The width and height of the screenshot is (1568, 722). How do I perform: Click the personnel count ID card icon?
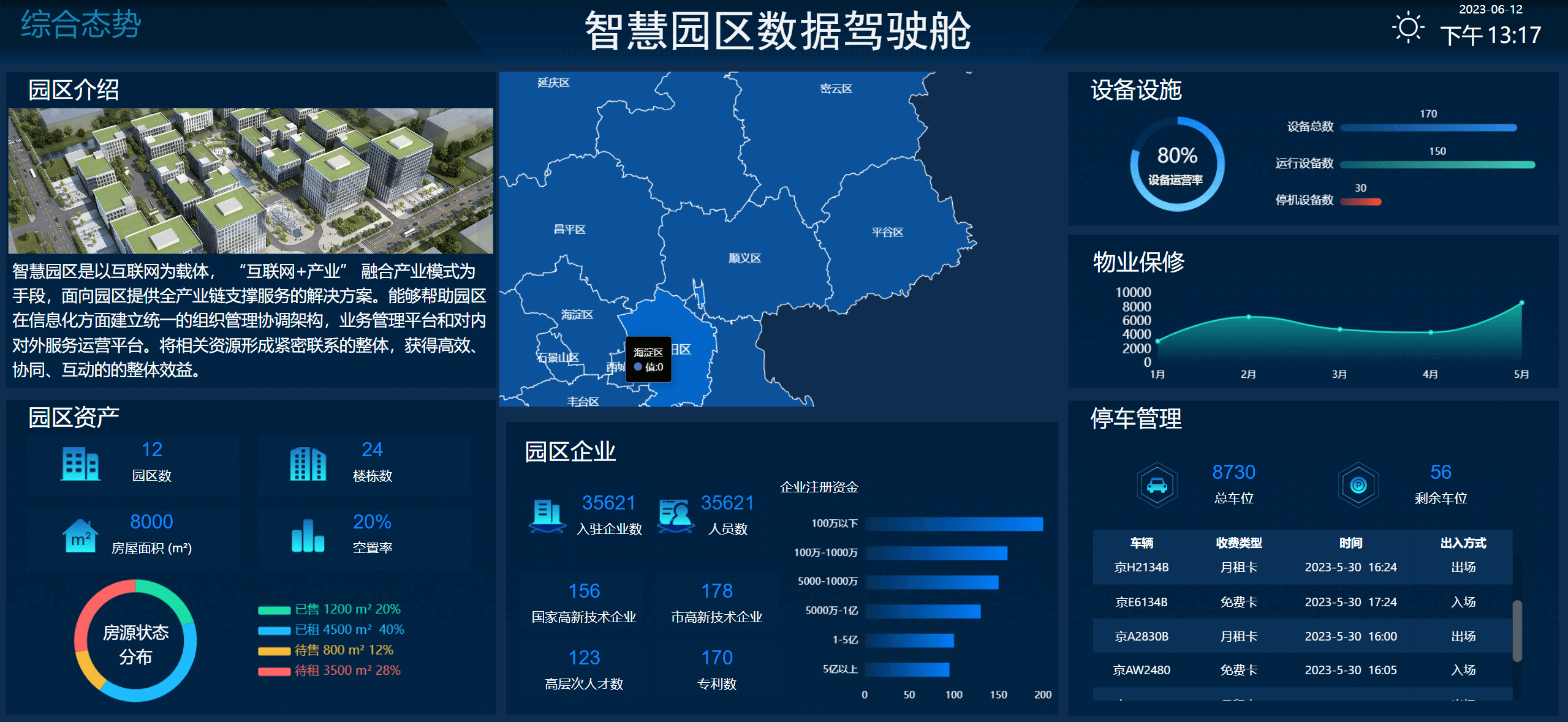tap(675, 515)
